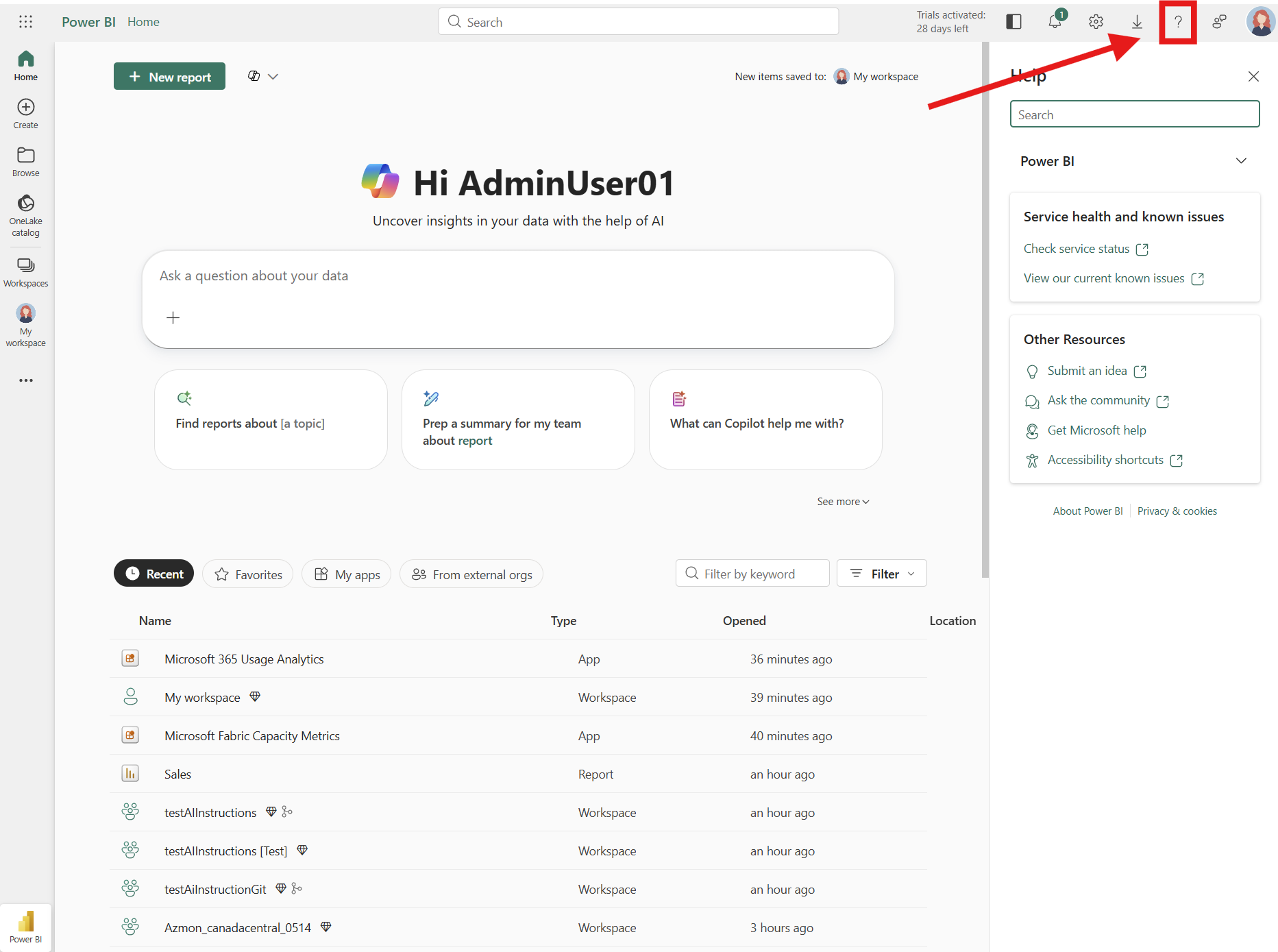Screen dimensions: 1278x952
Task: Open the Feedback icon in the header
Action: pos(1219,22)
